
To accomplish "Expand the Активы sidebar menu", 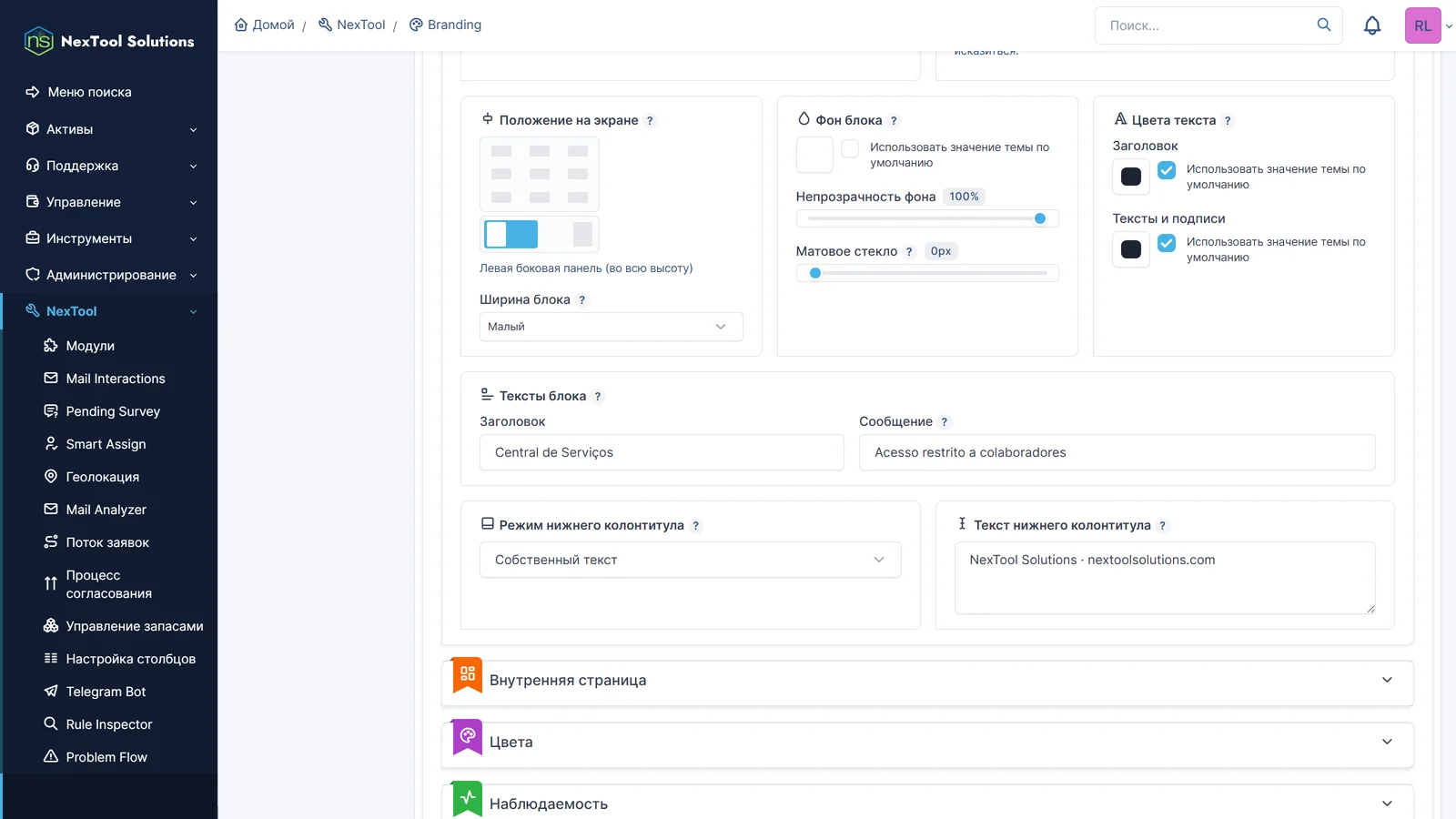I will pyautogui.click(x=109, y=129).
